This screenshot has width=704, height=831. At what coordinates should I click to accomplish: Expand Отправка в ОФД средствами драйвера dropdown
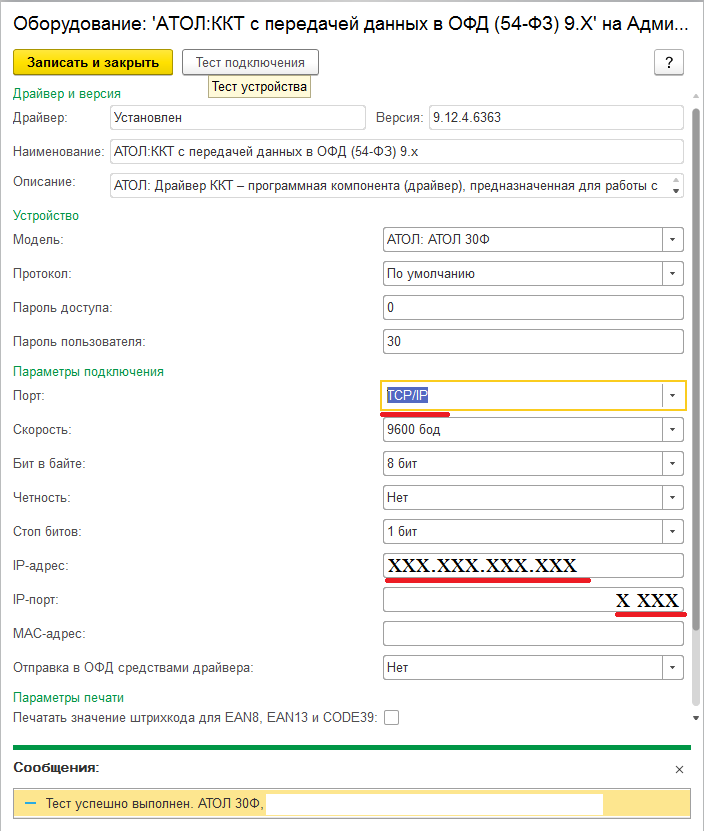tap(672, 667)
